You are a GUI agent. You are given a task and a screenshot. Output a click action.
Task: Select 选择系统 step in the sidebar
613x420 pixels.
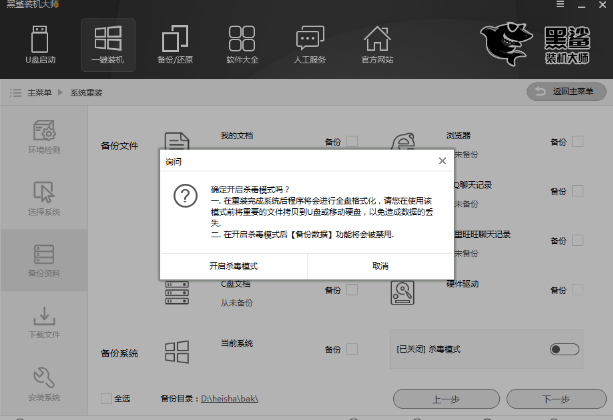pyautogui.click(x=43, y=198)
